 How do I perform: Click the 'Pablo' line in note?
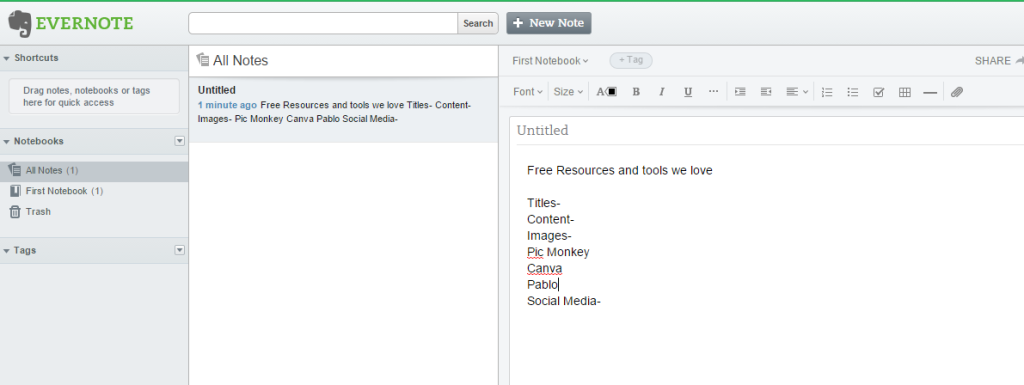543,285
